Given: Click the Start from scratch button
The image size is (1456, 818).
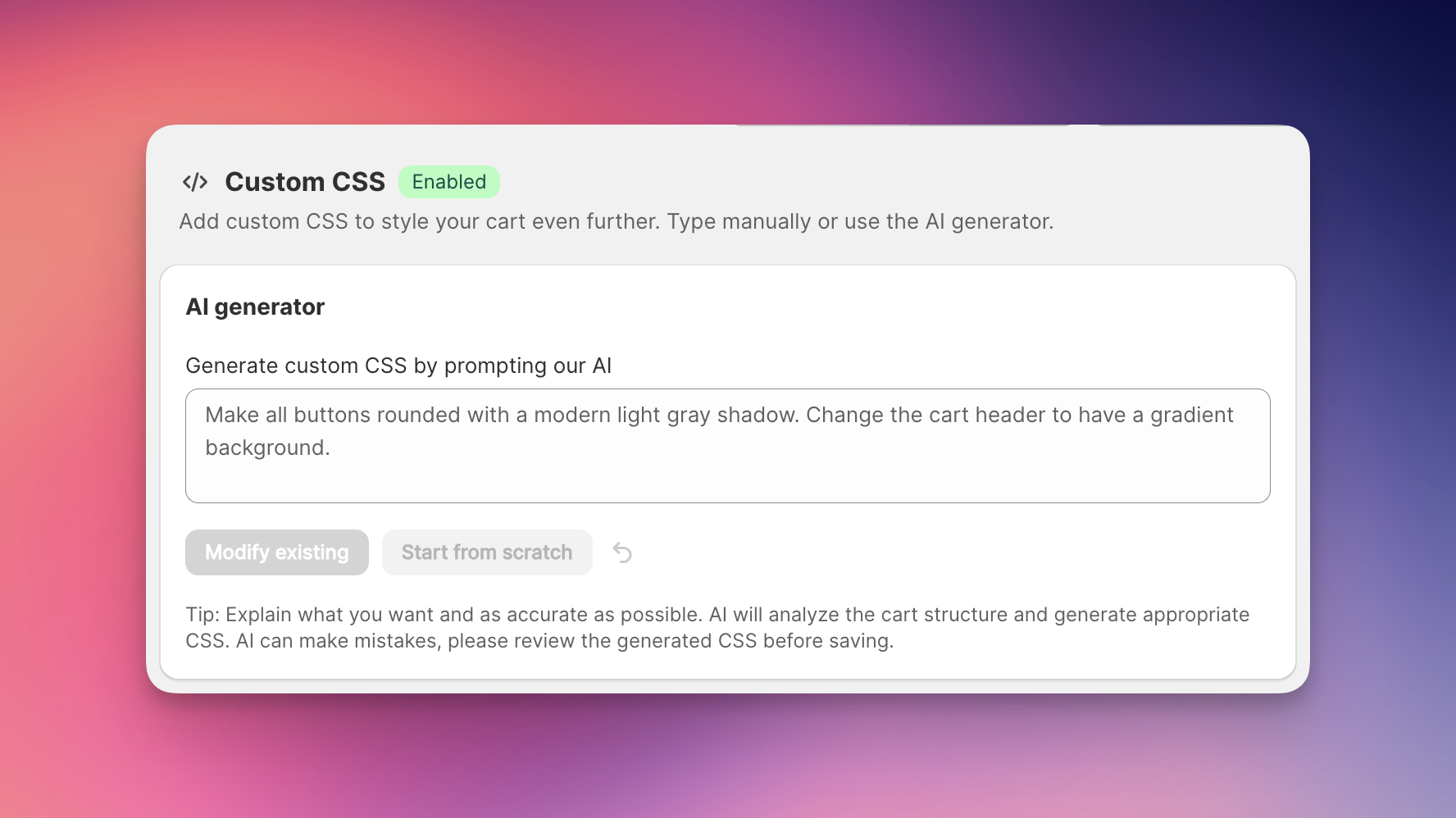Looking at the screenshot, I should coord(487,552).
